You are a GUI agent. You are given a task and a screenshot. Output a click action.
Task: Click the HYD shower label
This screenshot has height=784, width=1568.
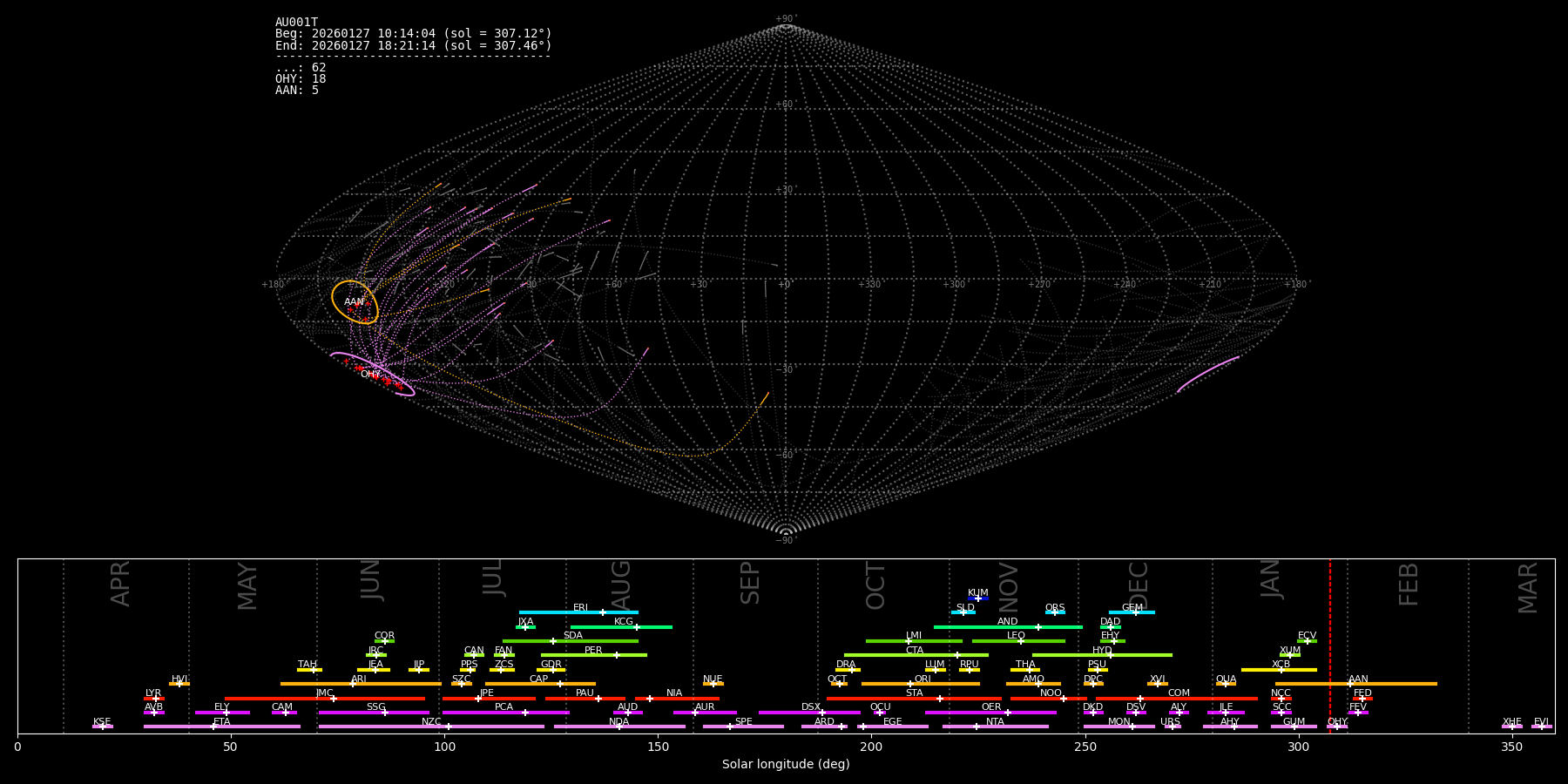click(x=1102, y=651)
